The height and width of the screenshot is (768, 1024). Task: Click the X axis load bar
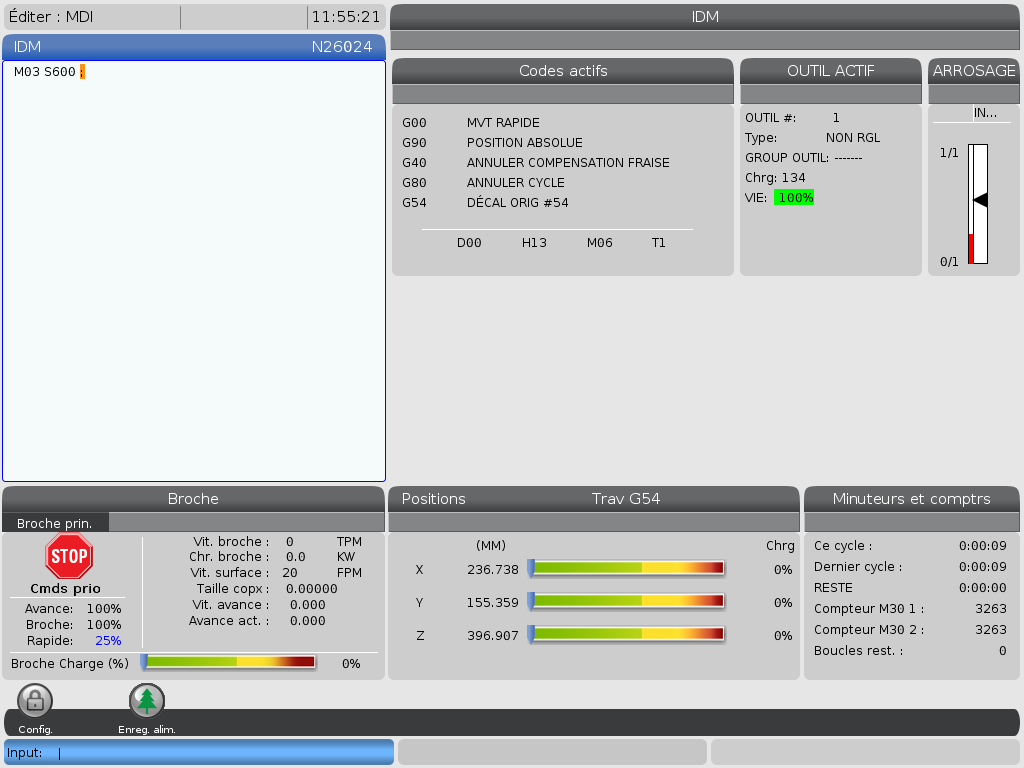tap(626, 568)
